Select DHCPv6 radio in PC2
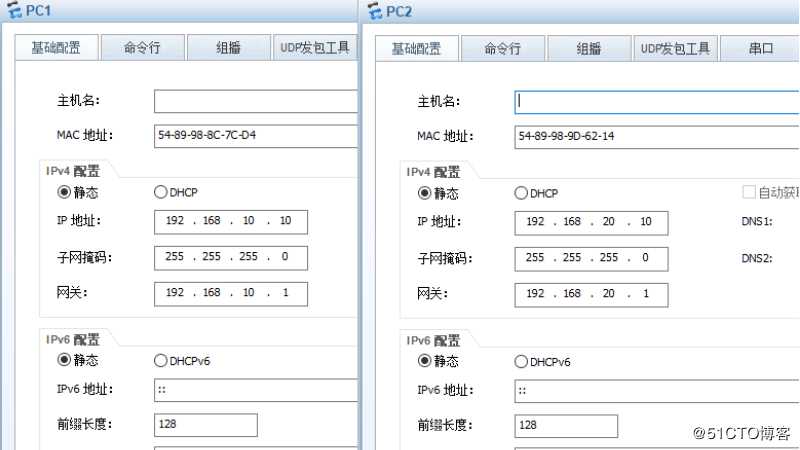This screenshot has height=450, width=800. click(x=521, y=362)
